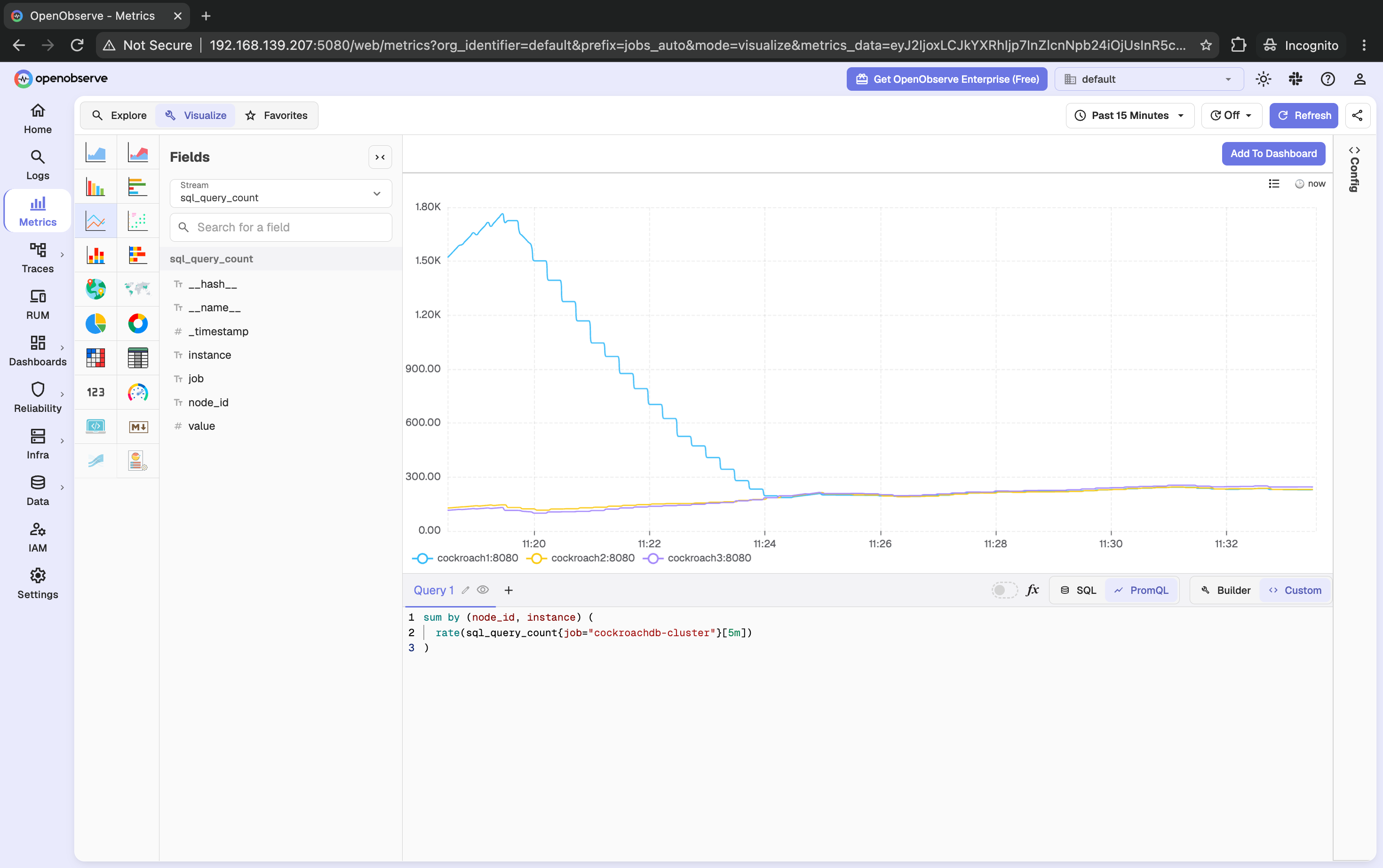Select the 123 metric text chart type
This screenshot has width=1383, height=868.
[95, 392]
